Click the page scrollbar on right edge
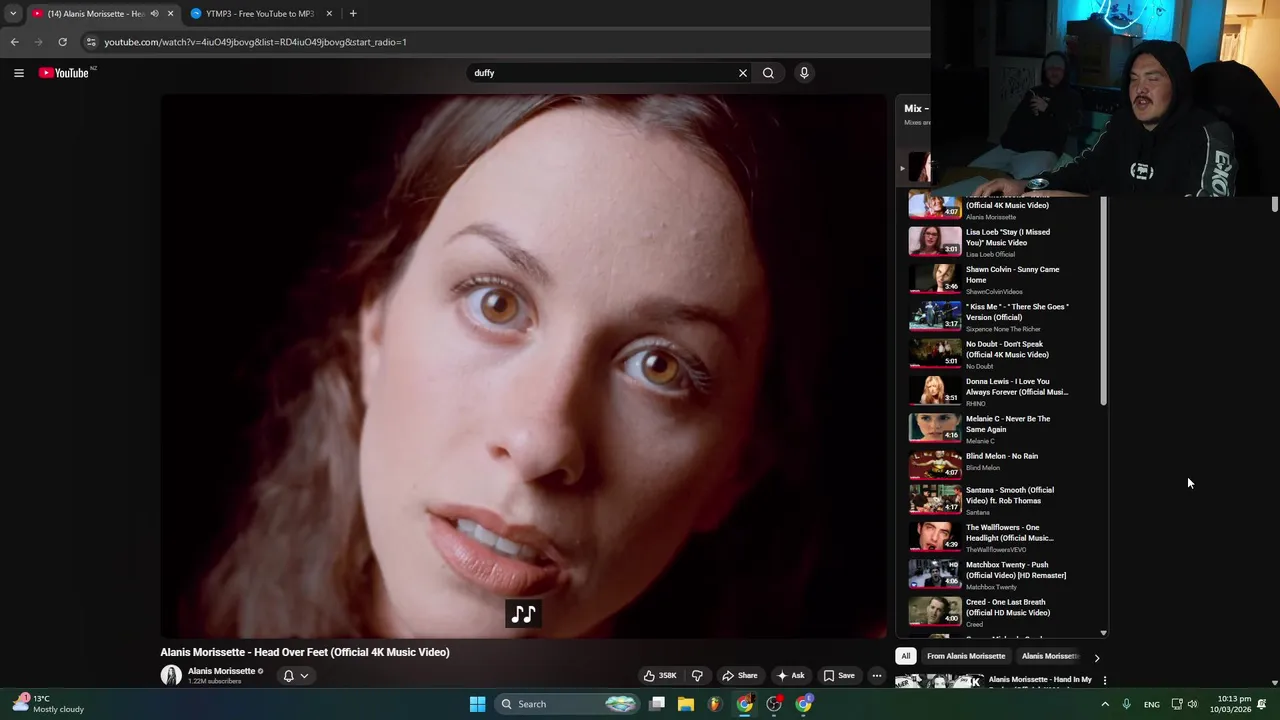 coord(1275,204)
